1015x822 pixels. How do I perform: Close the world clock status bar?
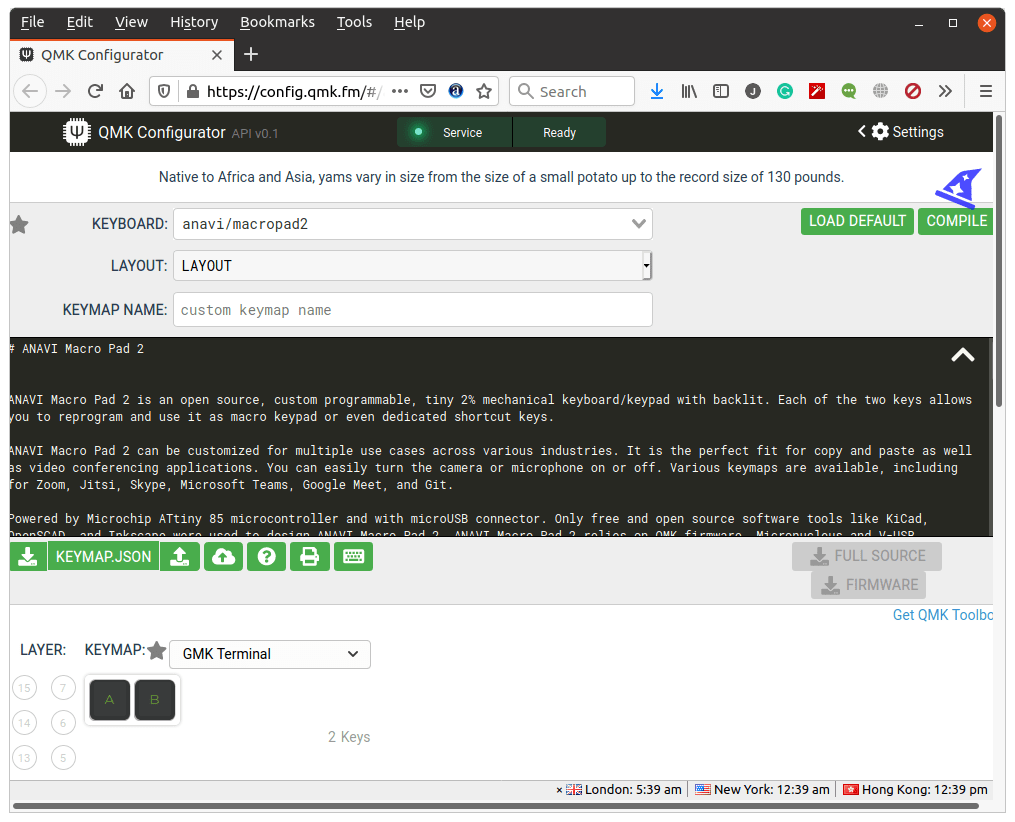tap(559, 790)
